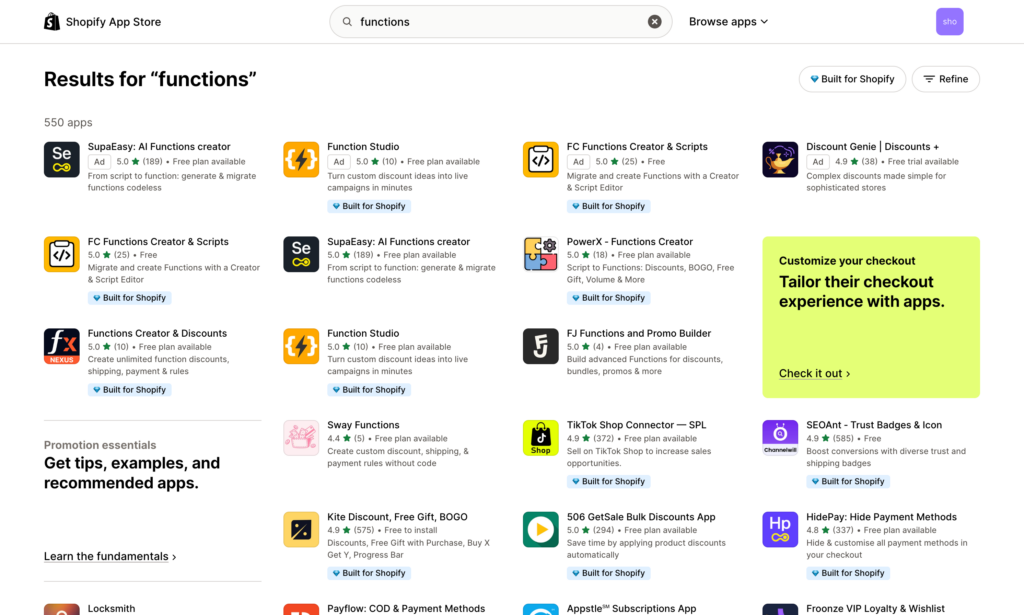
Task: Open Functions Creator & Discounts title
Action: pos(157,334)
